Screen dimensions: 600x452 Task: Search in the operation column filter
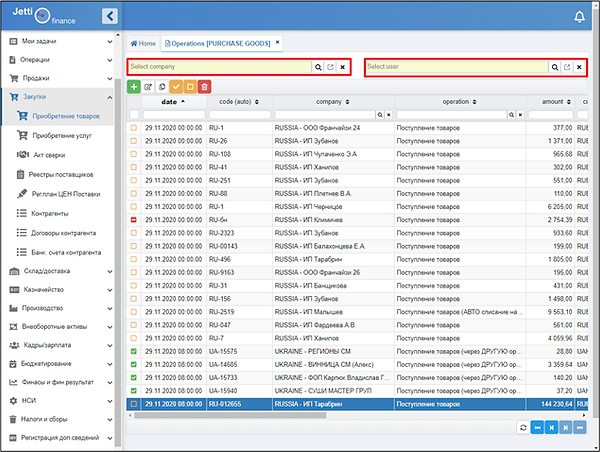(511, 114)
